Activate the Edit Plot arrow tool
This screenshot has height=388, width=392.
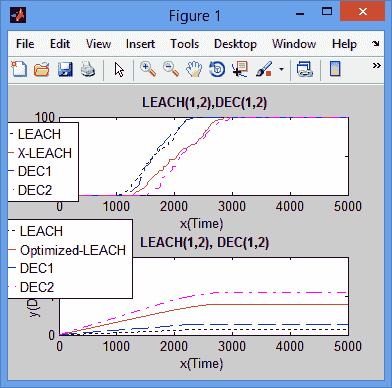(119, 70)
